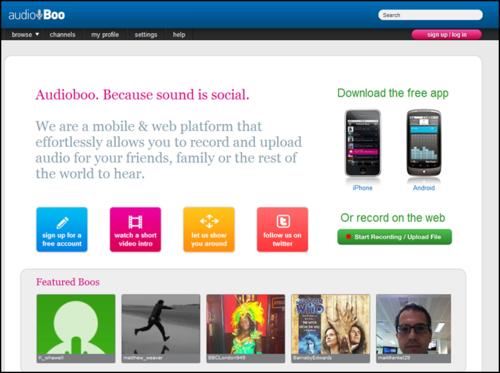Click watch a short video intro tile
500x373 pixels.
click(x=135, y=229)
